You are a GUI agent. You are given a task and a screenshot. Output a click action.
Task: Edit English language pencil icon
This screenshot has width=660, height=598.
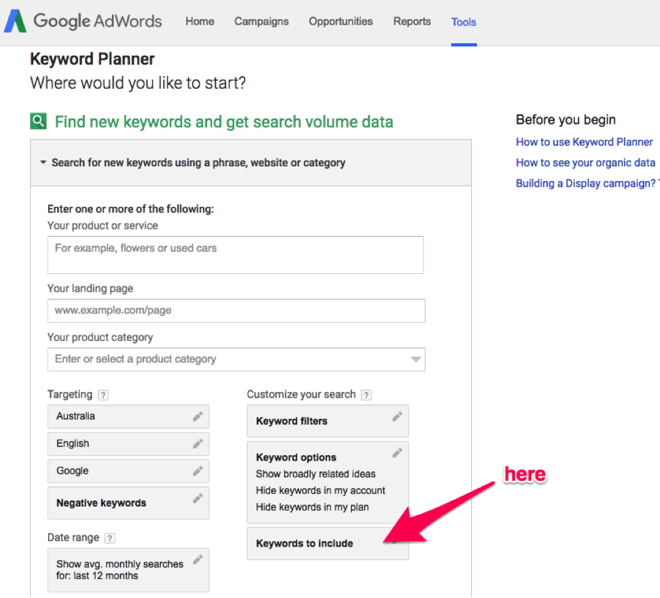(x=198, y=444)
